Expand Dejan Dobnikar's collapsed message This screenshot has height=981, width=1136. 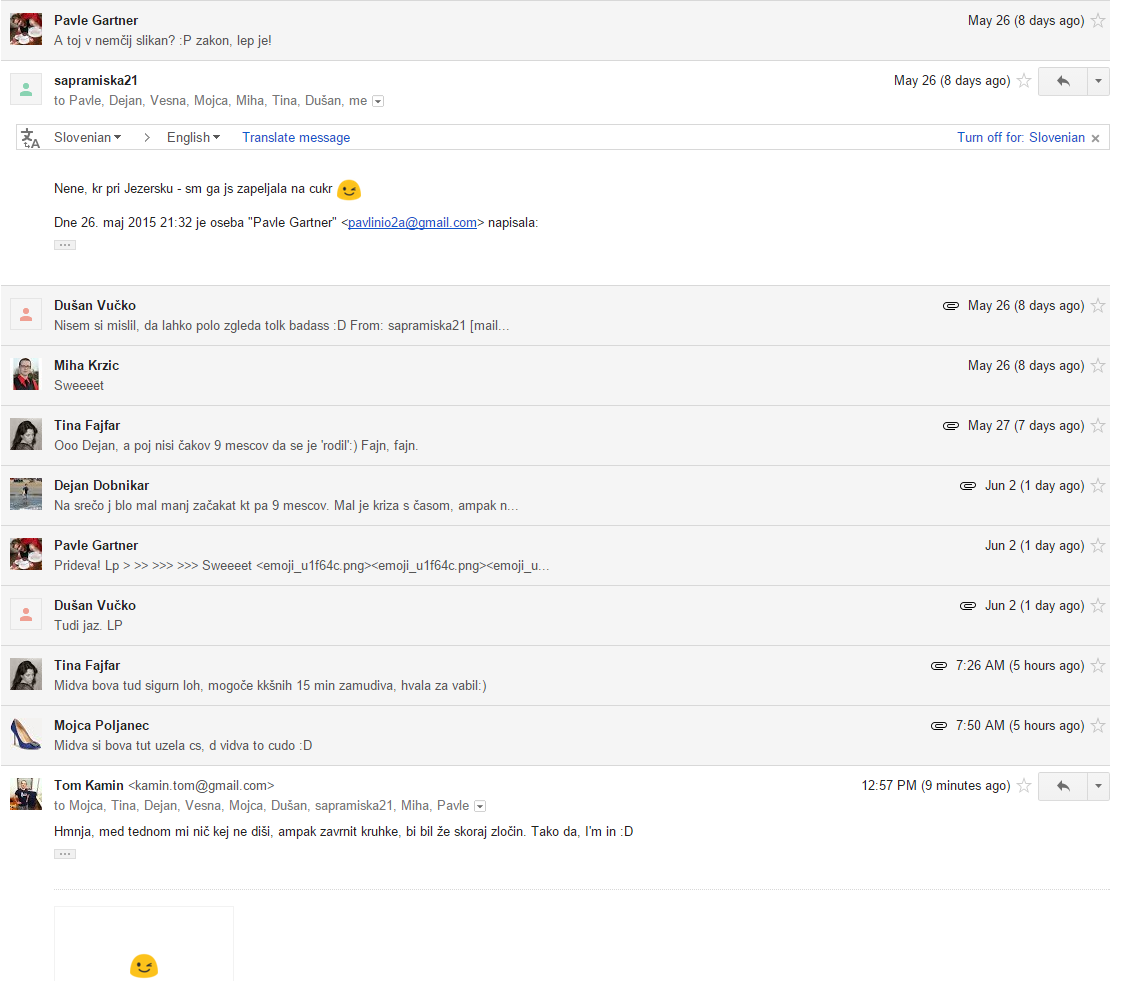tap(555, 496)
